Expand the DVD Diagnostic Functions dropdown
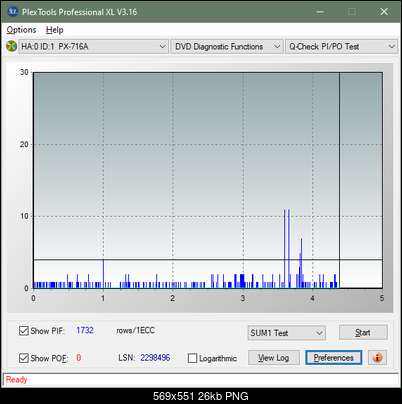The width and height of the screenshot is (402, 404). [227, 47]
